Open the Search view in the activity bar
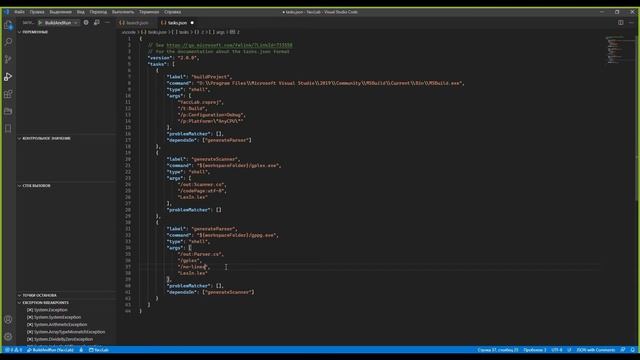Viewport: 640px width, 360px height. (x=8, y=42)
